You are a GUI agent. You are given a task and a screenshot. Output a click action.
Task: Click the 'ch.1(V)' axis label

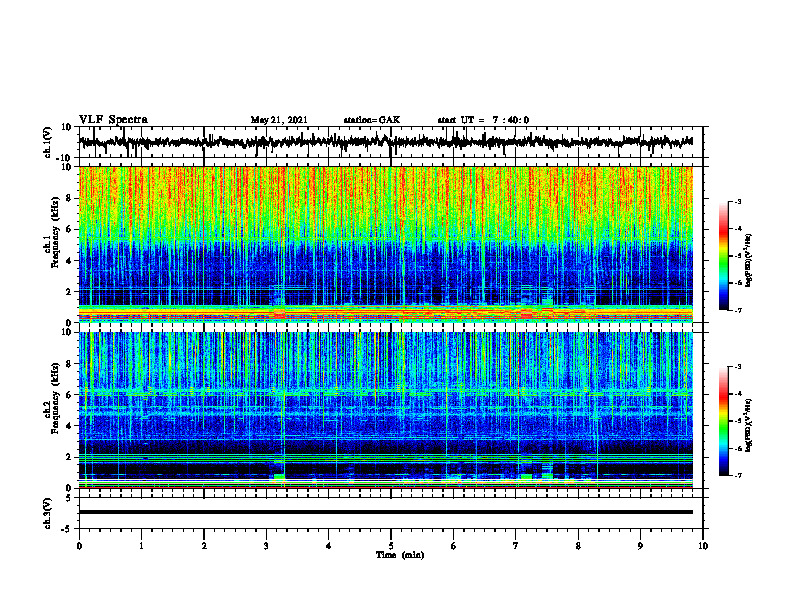click(48, 143)
